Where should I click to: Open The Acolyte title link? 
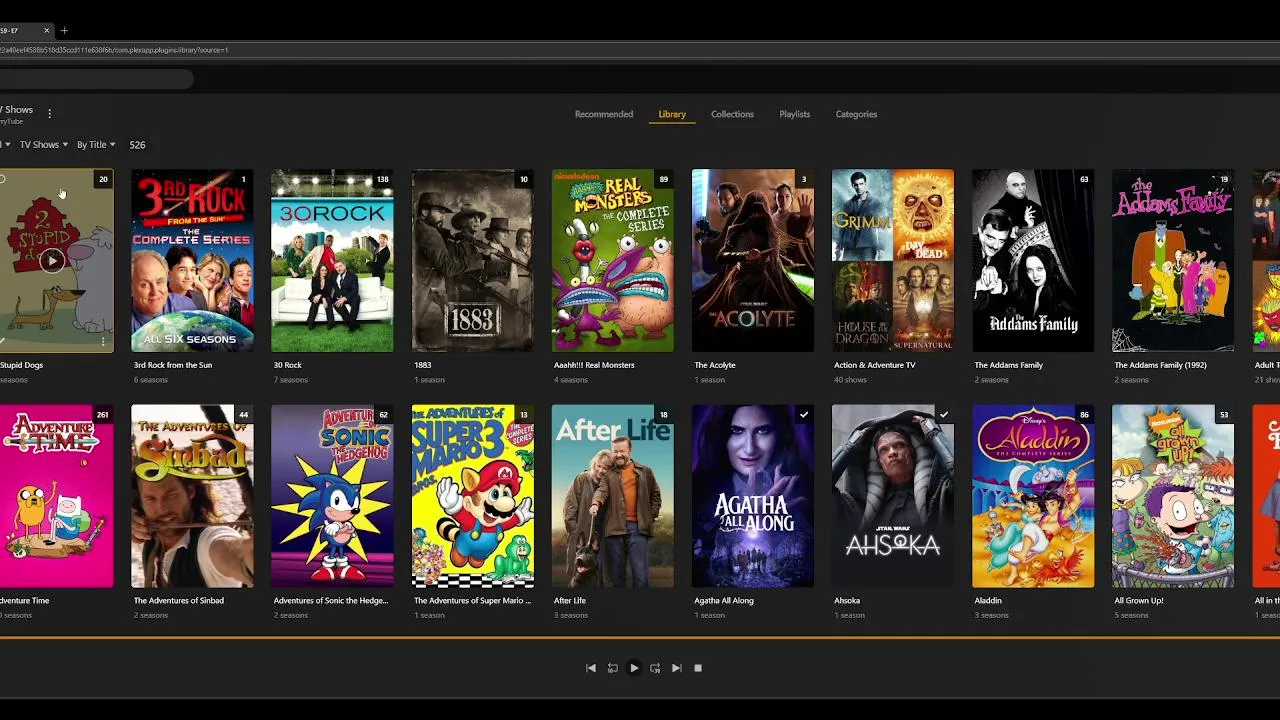715,365
